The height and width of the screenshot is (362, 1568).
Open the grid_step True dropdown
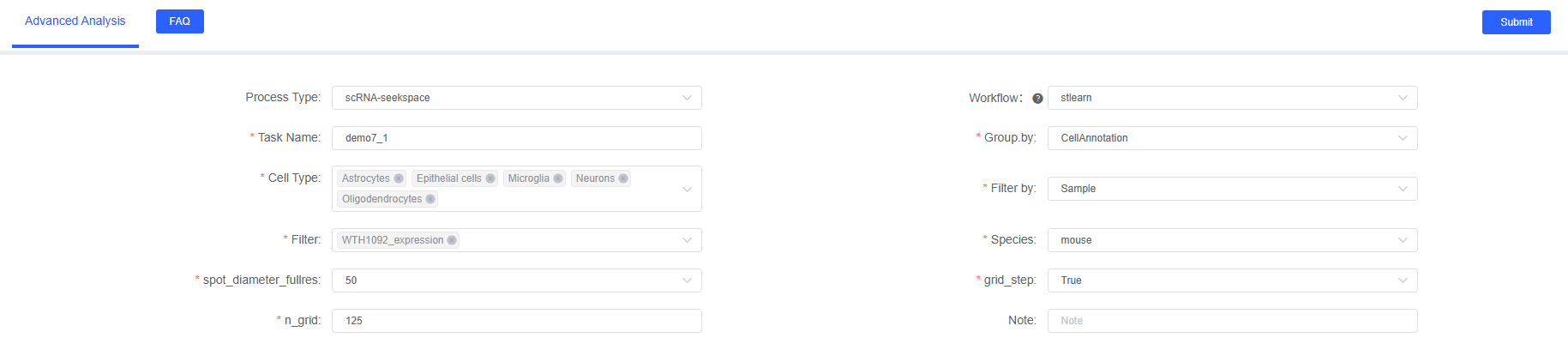[x=1232, y=281]
